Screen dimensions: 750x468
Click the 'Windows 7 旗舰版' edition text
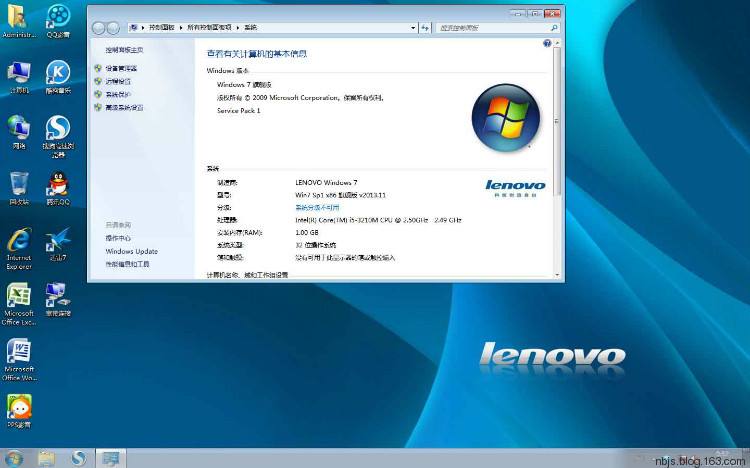pos(244,85)
